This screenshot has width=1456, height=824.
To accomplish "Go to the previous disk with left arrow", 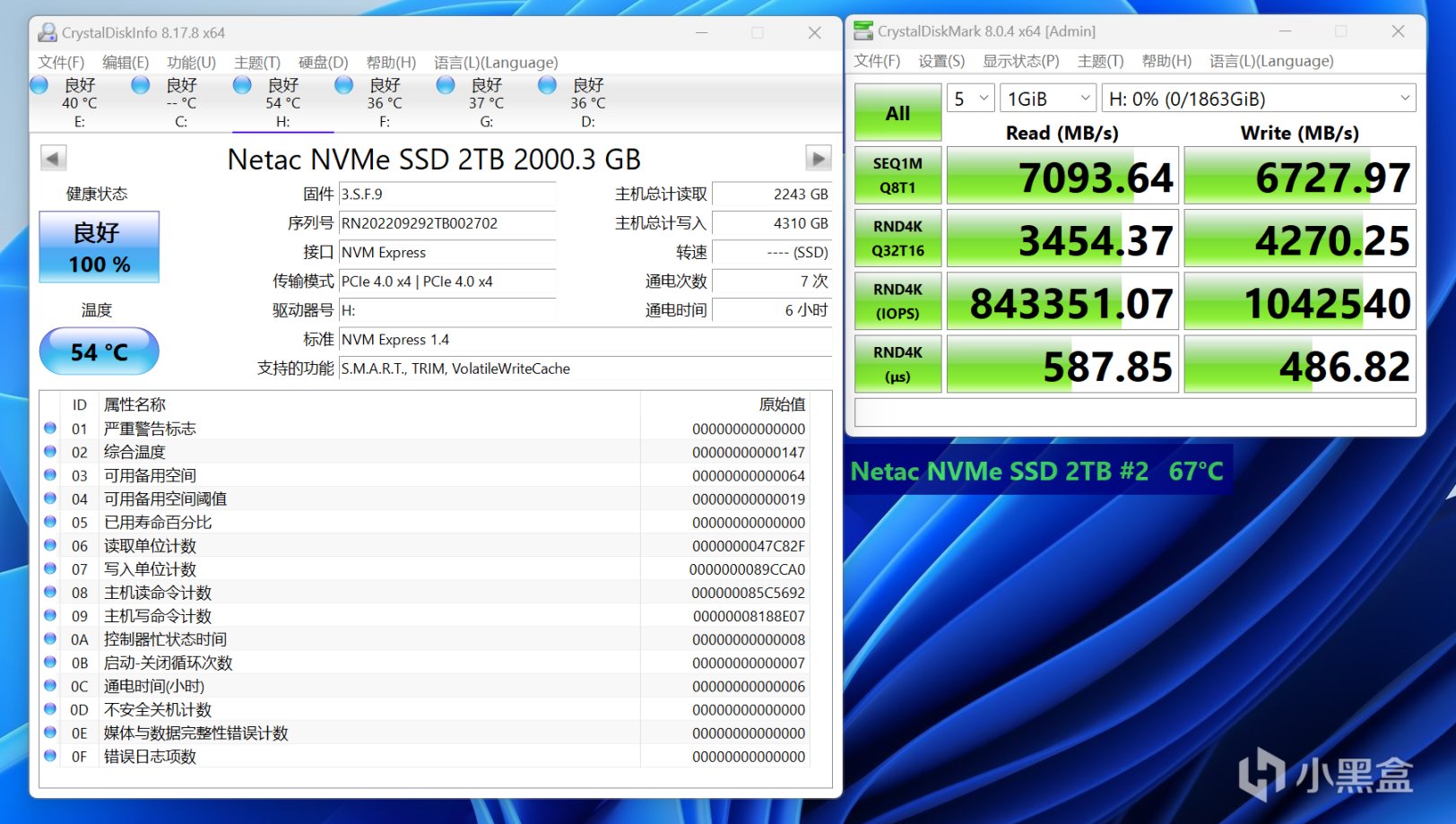I will pos(53,159).
